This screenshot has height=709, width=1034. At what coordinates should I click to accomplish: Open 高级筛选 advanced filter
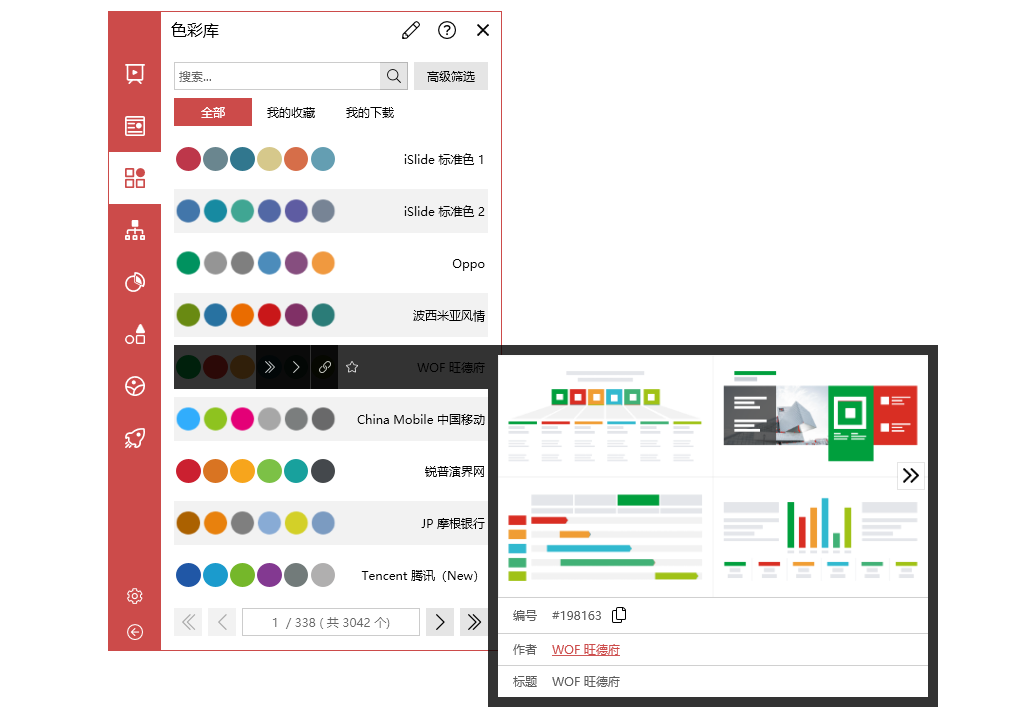click(450, 76)
